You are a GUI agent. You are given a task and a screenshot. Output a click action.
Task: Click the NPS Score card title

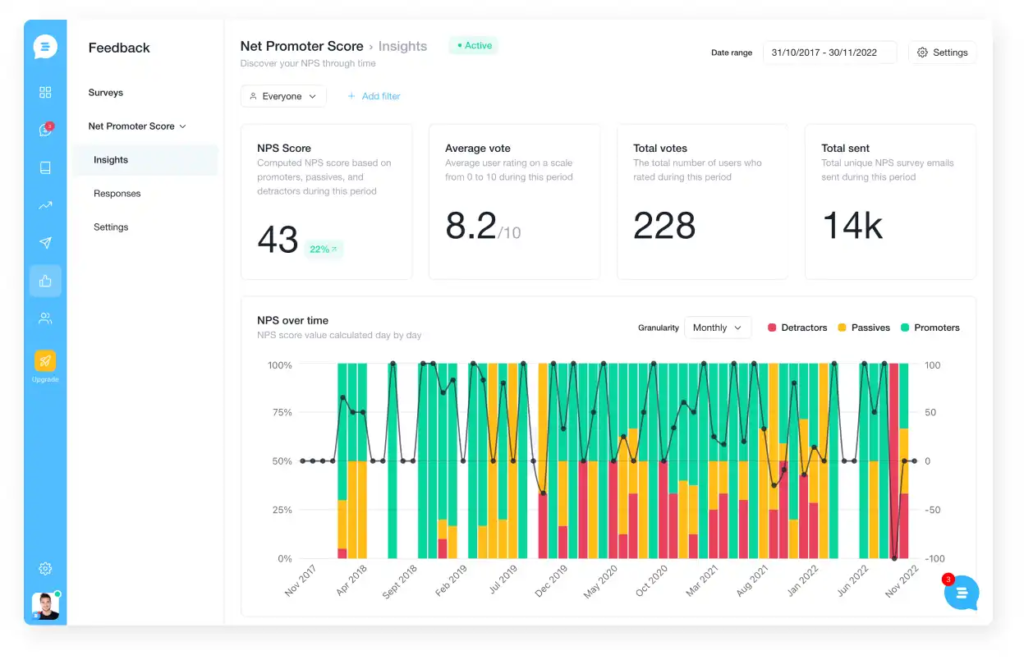pos(284,148)
